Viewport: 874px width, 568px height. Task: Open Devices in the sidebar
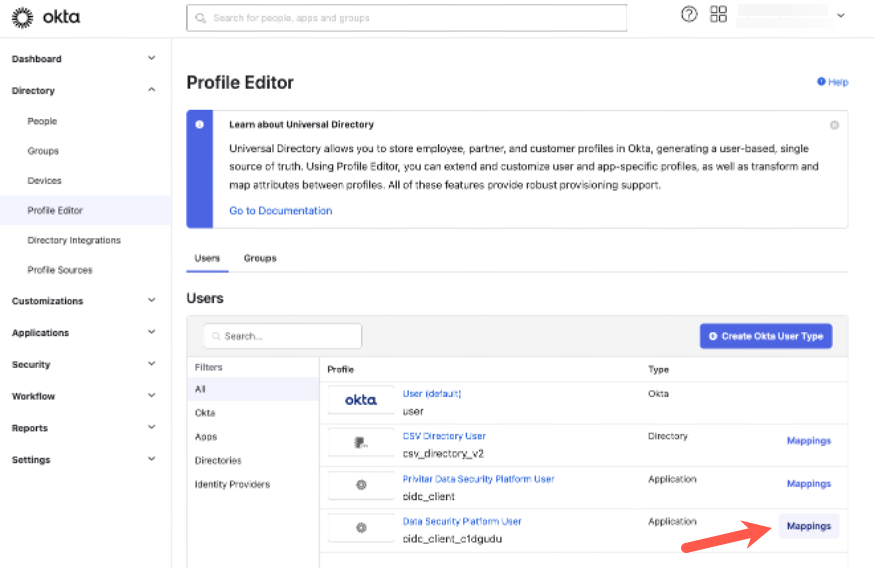click(45, 181)
